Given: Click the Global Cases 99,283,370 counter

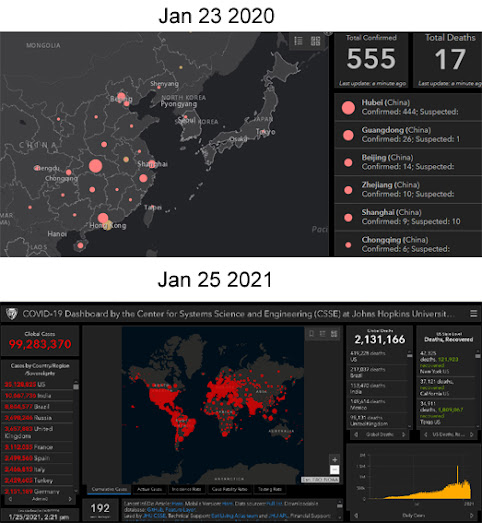Looking at the screenshot, I should point(40,341).
